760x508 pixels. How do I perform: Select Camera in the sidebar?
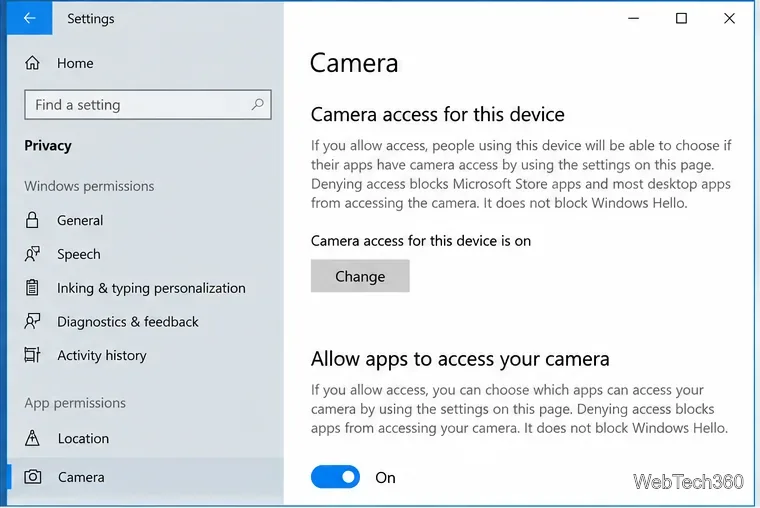(x=145, y=477)
